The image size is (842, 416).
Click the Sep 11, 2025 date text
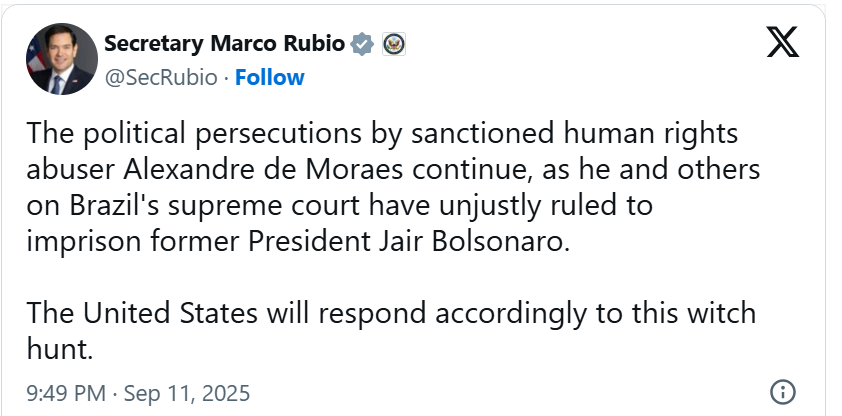pyautogui.click(x=187, y=393)
